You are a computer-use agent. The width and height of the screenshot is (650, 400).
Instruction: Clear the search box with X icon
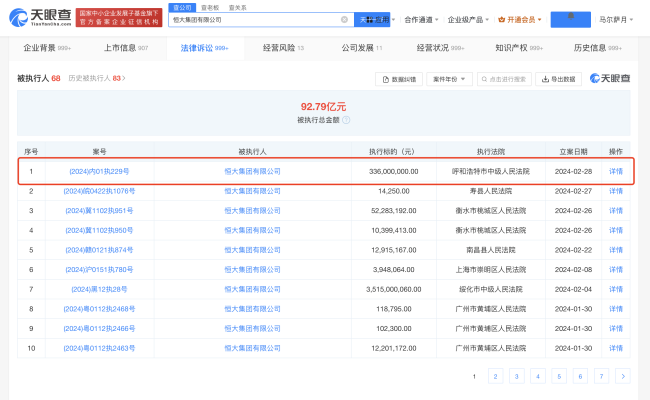point(346,20)
